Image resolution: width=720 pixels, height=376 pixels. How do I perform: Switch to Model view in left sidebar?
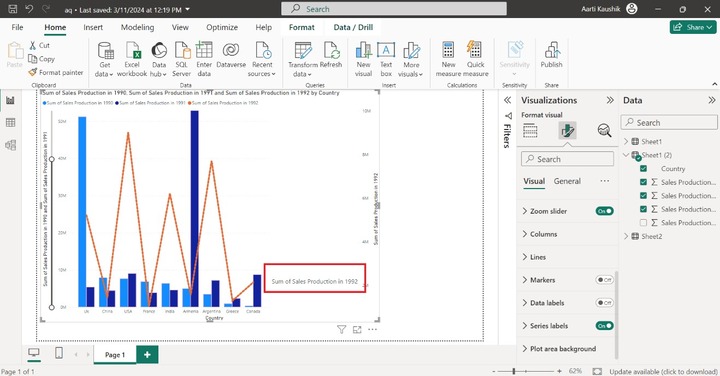11,145
